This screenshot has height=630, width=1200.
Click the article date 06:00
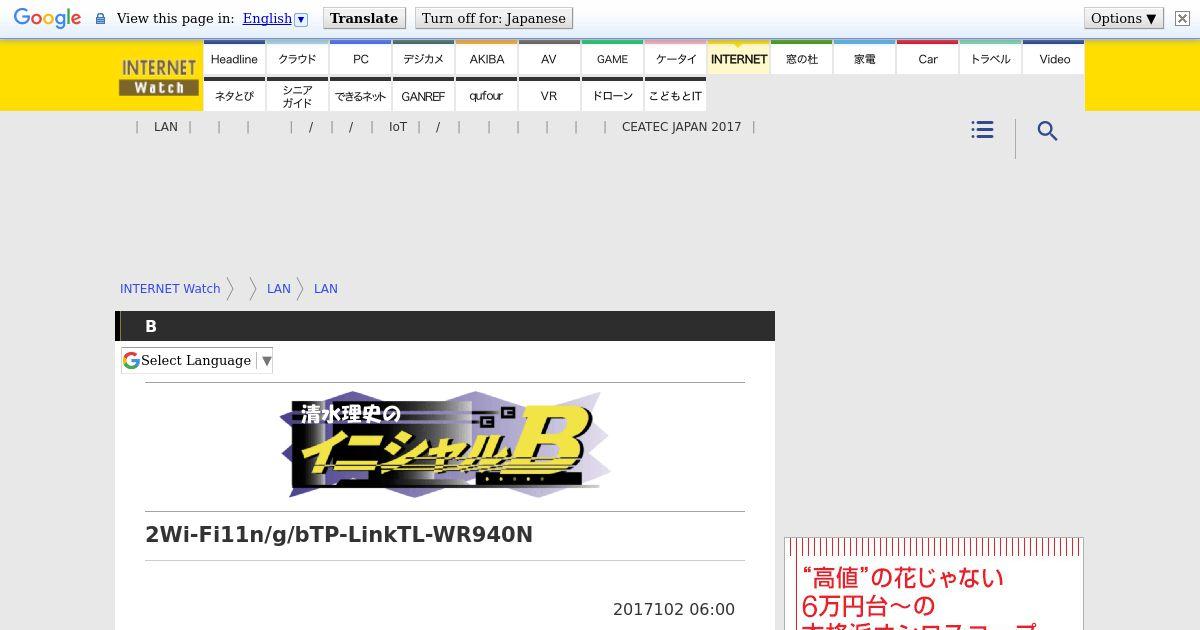point(674,609)
